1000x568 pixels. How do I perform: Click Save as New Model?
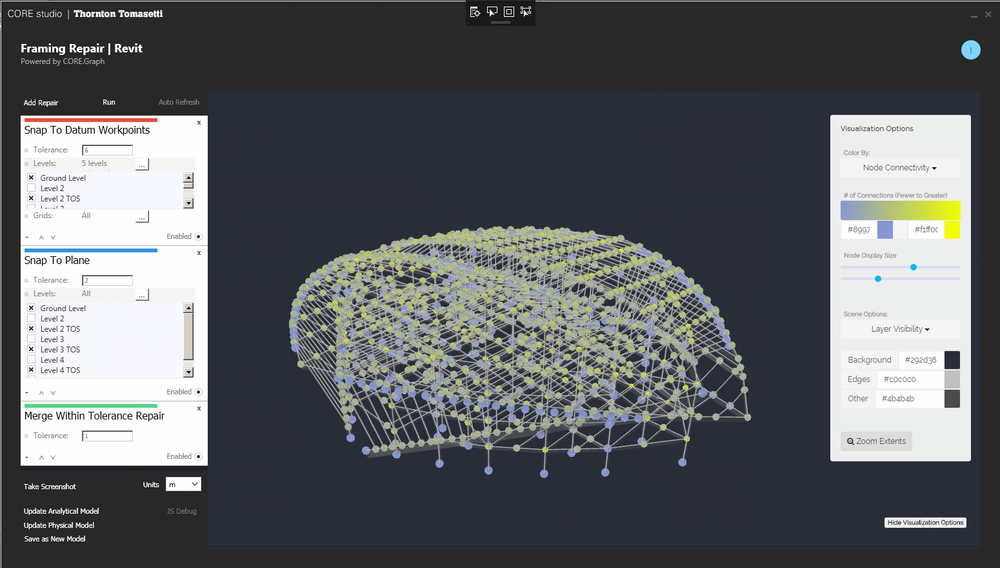point(55,539)
